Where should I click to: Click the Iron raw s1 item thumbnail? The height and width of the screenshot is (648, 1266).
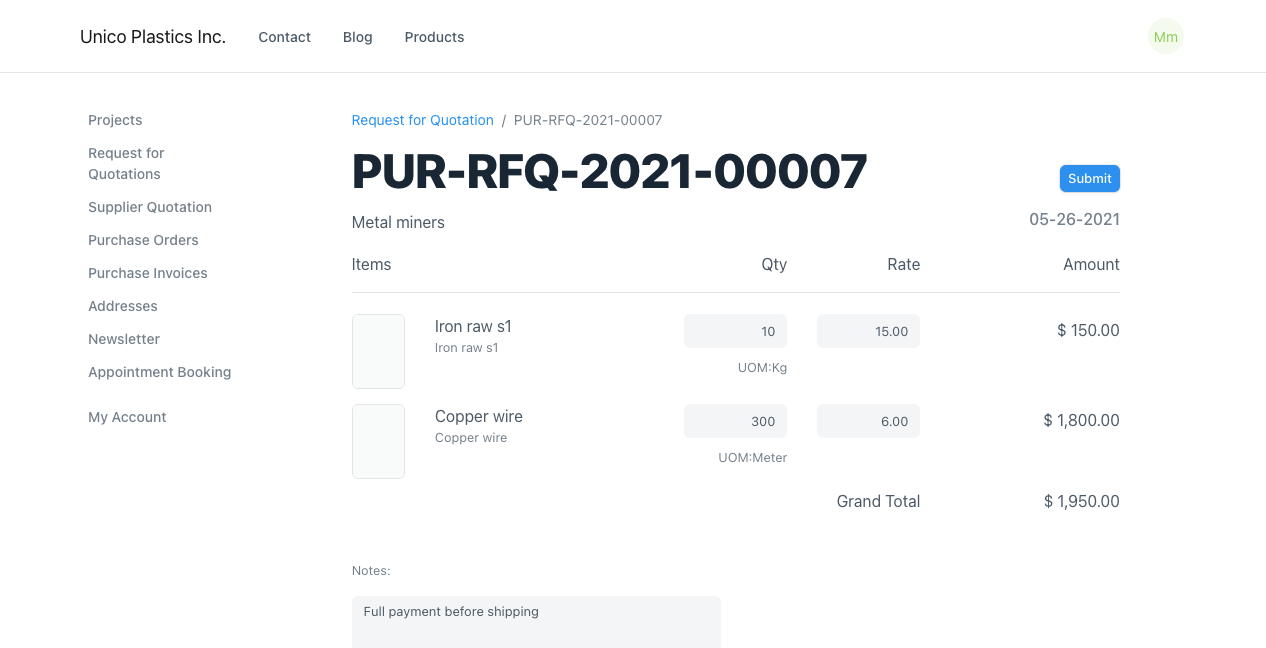pos(378,351)
